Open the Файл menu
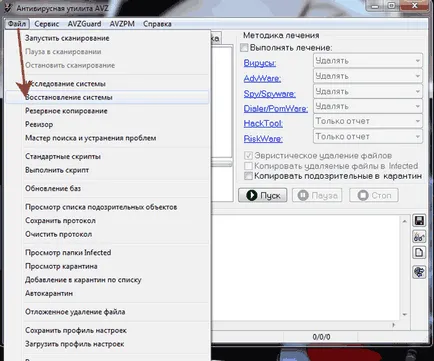Screen dimensions: 434x361 (x=17, y=24)
